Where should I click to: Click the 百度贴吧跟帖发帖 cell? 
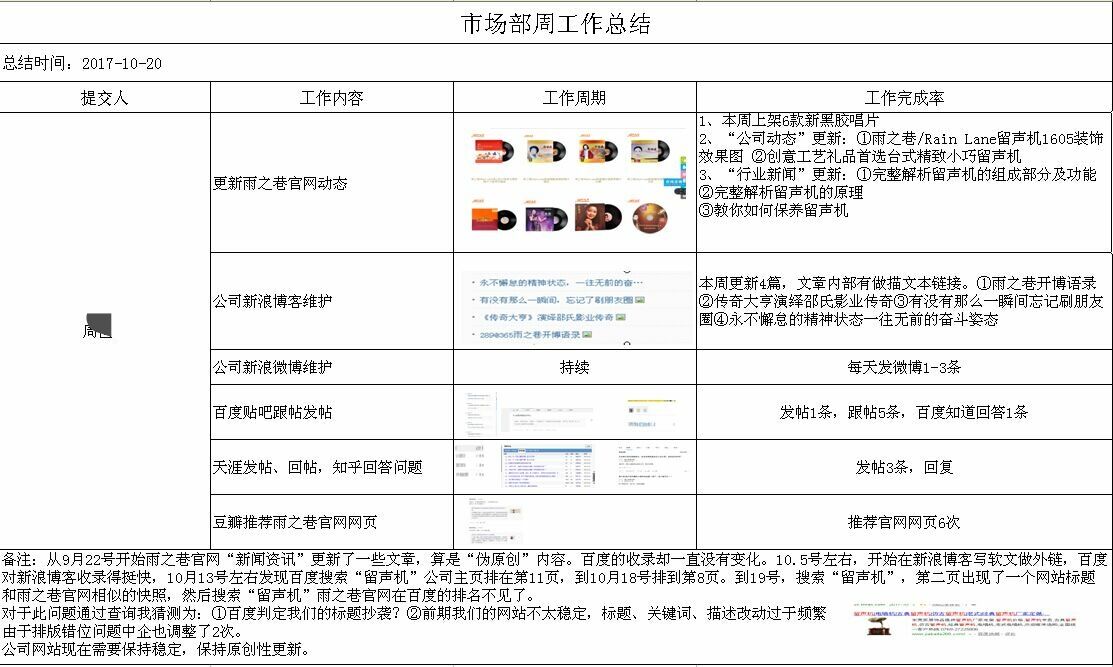[x=331, y=412]
